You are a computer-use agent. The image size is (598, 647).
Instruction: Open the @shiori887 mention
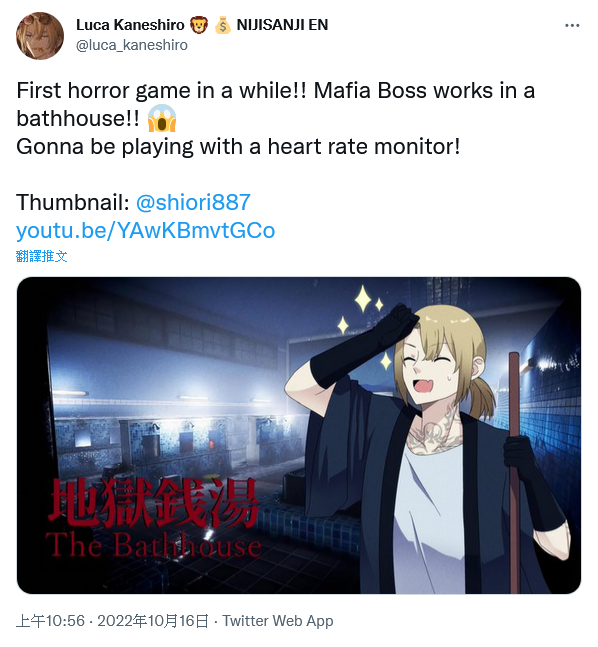[x=193, y=202]
